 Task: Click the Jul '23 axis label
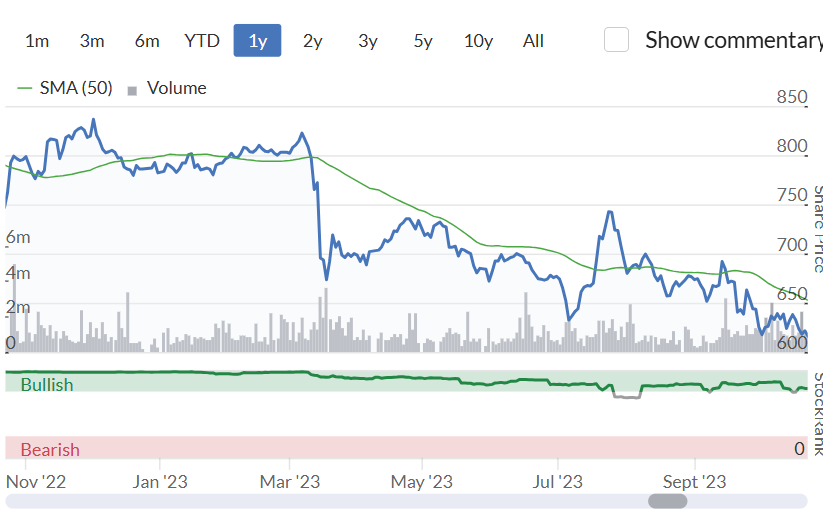[557, 481]
